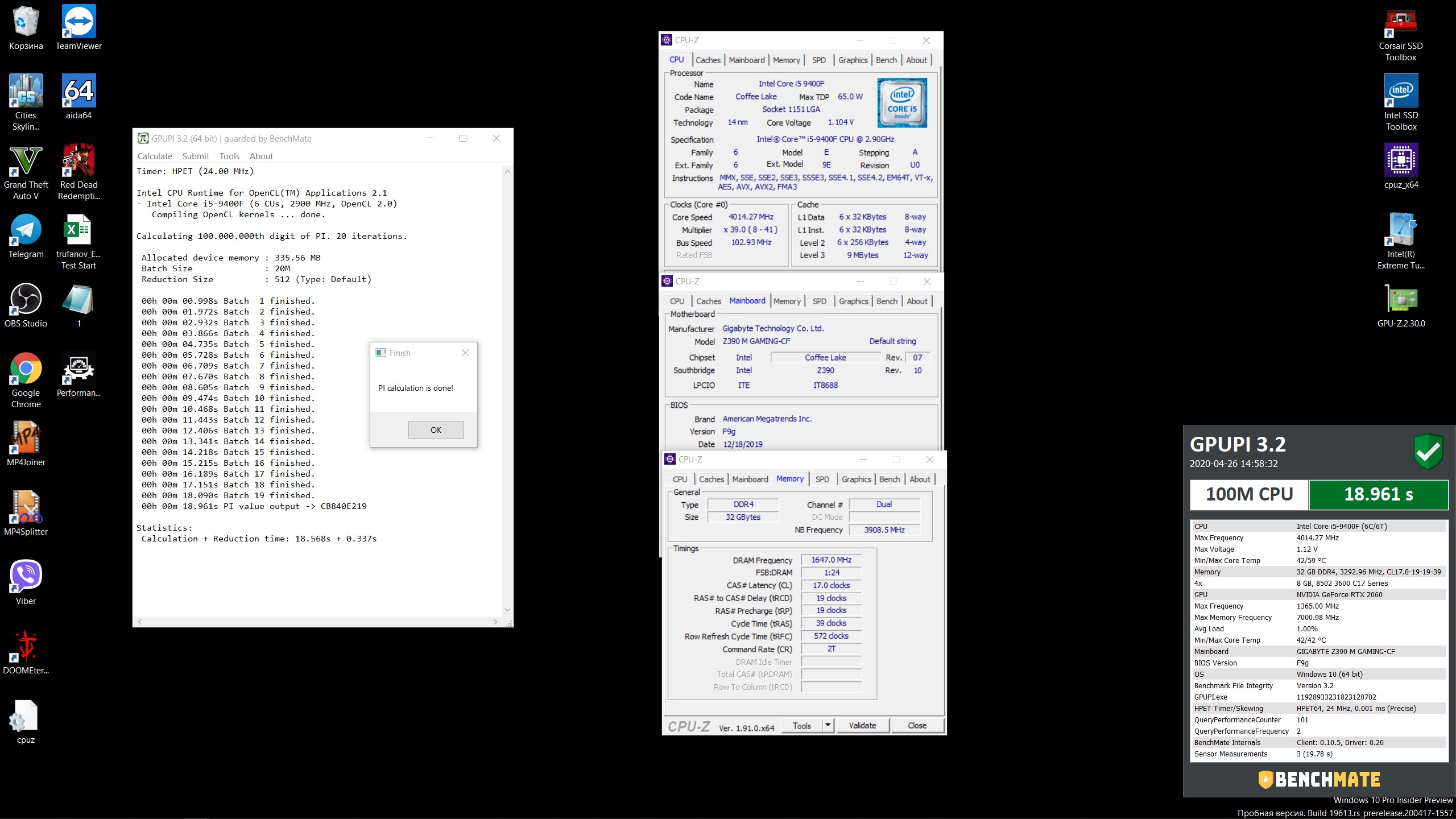Open SPD tab in top CPU-Z window
1456x819 pixels.
[x=819, y=60]
